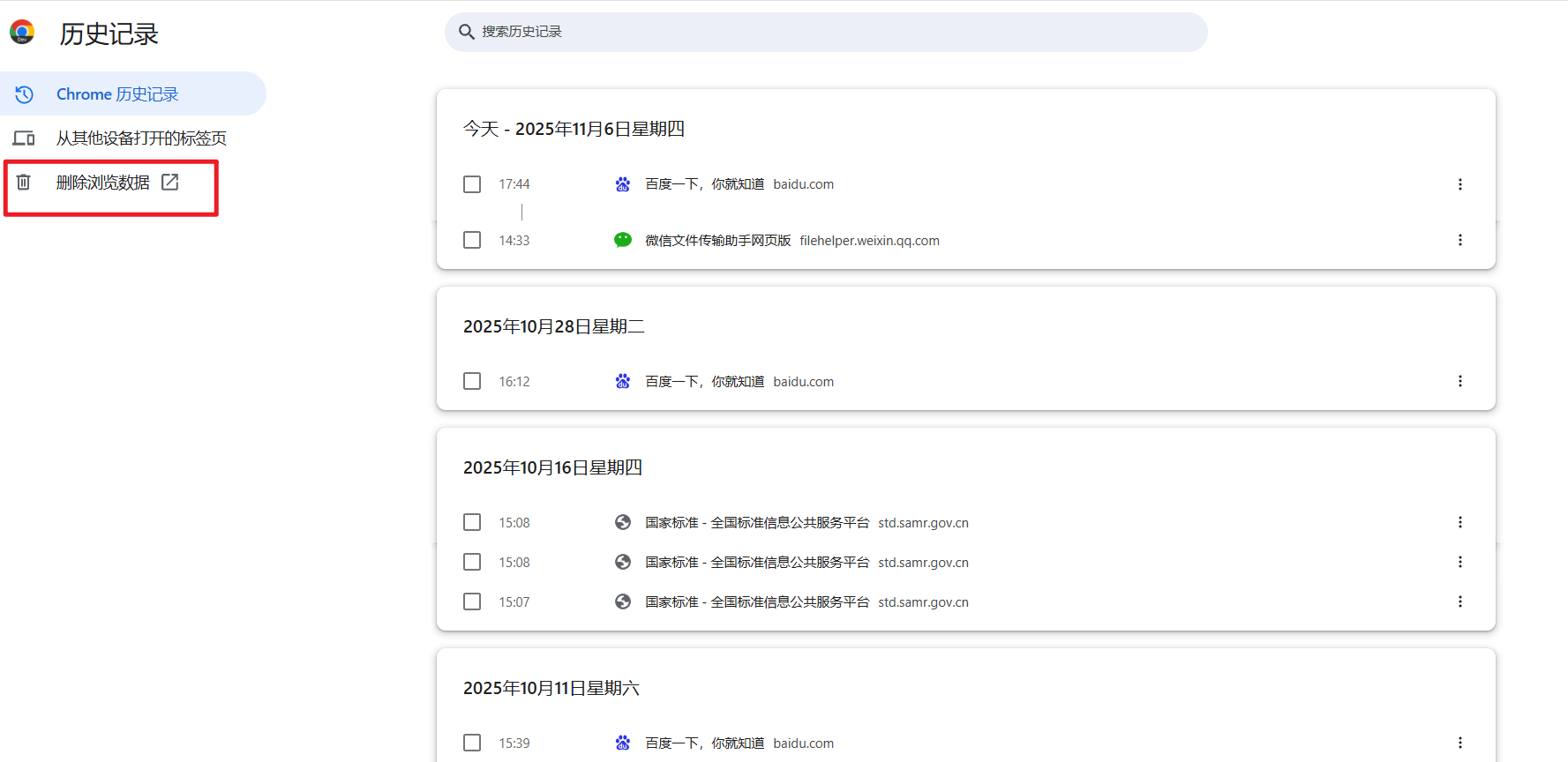Open the more actions menu for the 17:44 entry
Screen dimensions: 1568x762
coord(1459,184)
